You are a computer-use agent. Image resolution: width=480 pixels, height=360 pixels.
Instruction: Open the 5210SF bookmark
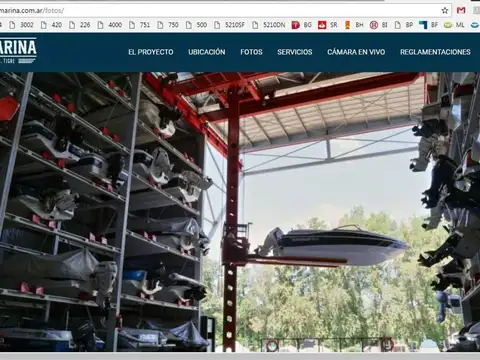pyautogui.click(x=229, y=25)
